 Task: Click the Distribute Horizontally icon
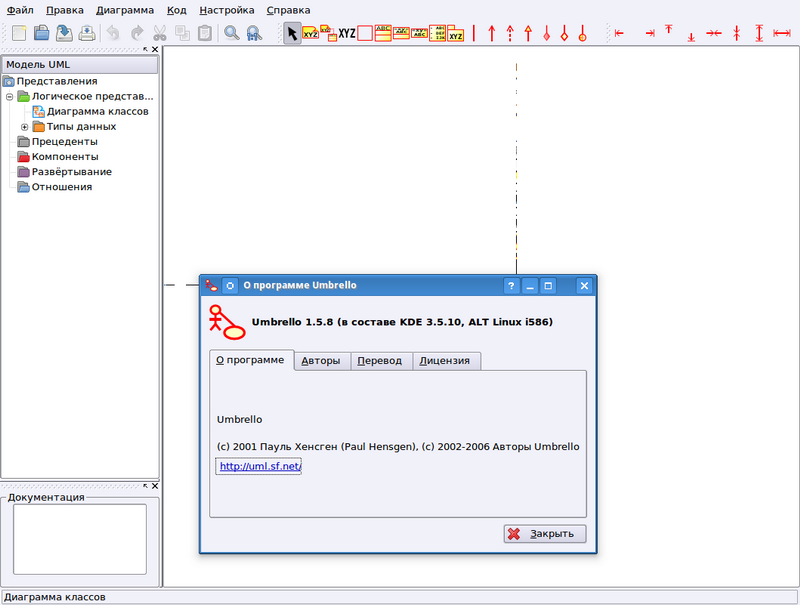[782, 33]
